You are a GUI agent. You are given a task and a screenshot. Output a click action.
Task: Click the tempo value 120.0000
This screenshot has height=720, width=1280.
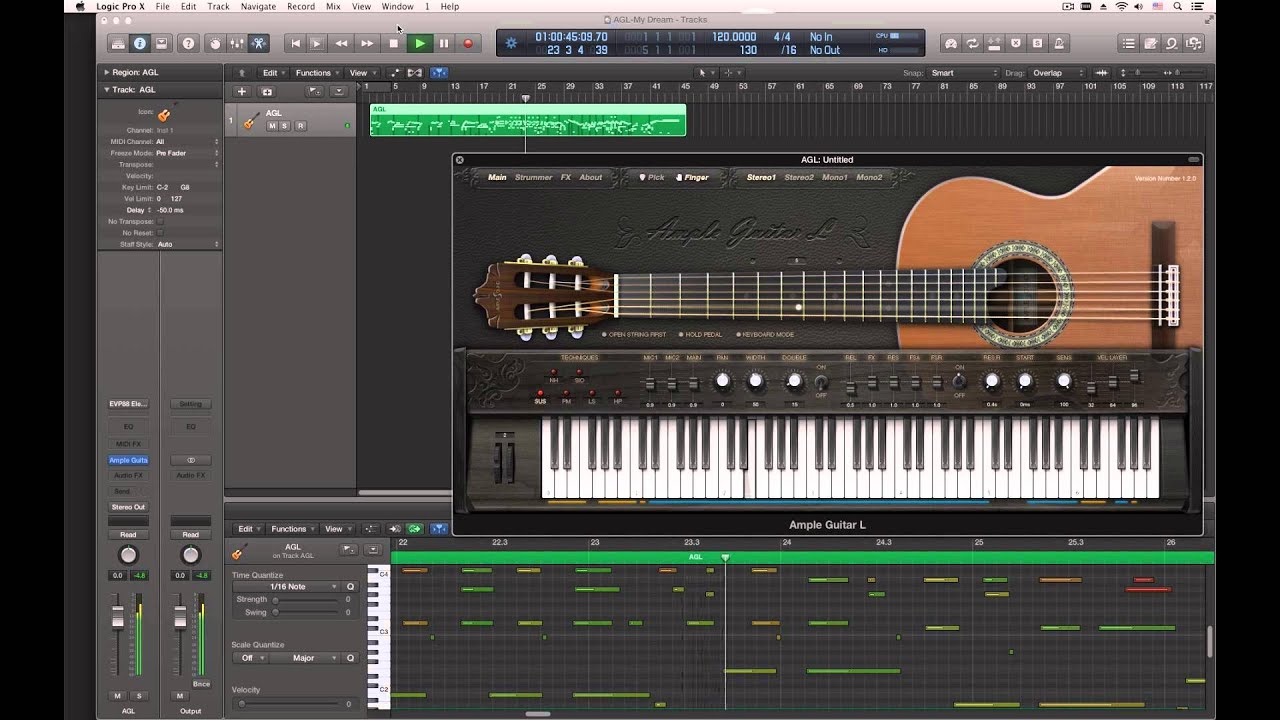[734, 37]
